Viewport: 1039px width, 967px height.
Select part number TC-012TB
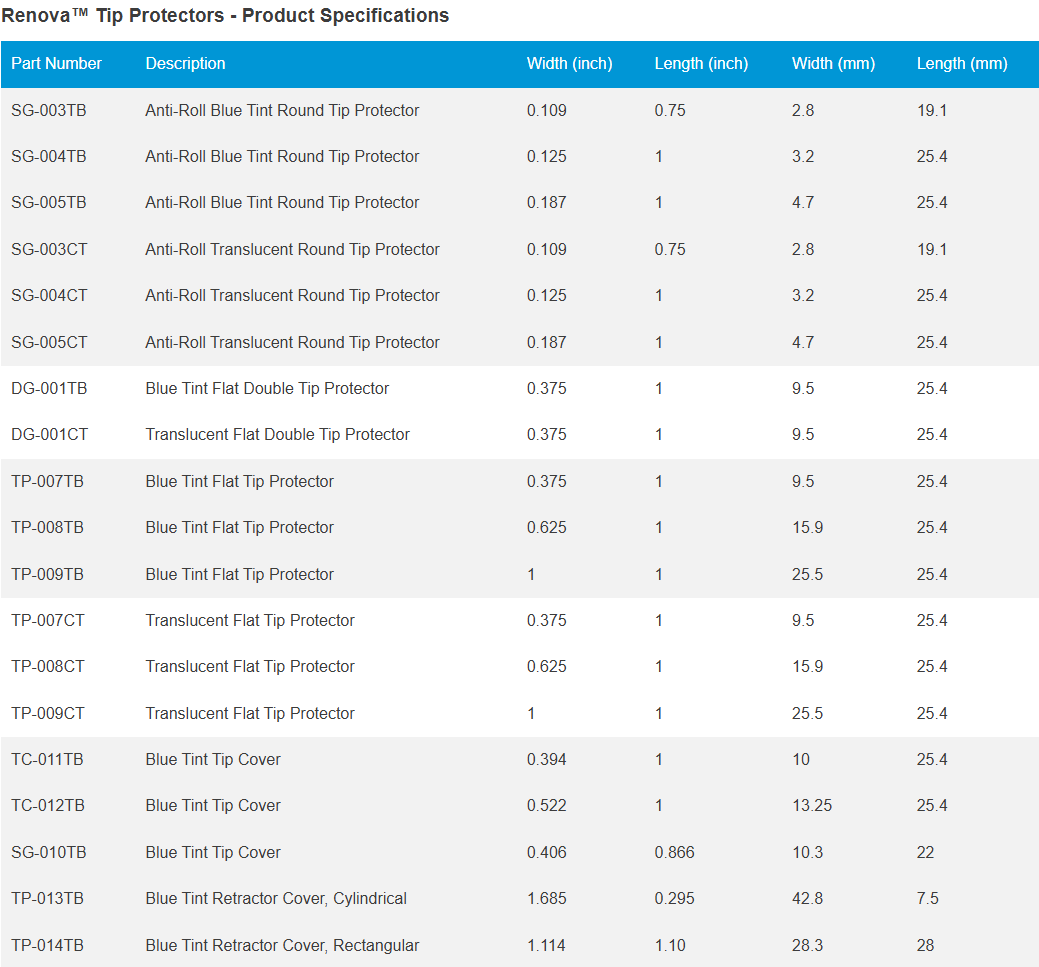pos(48,806)
